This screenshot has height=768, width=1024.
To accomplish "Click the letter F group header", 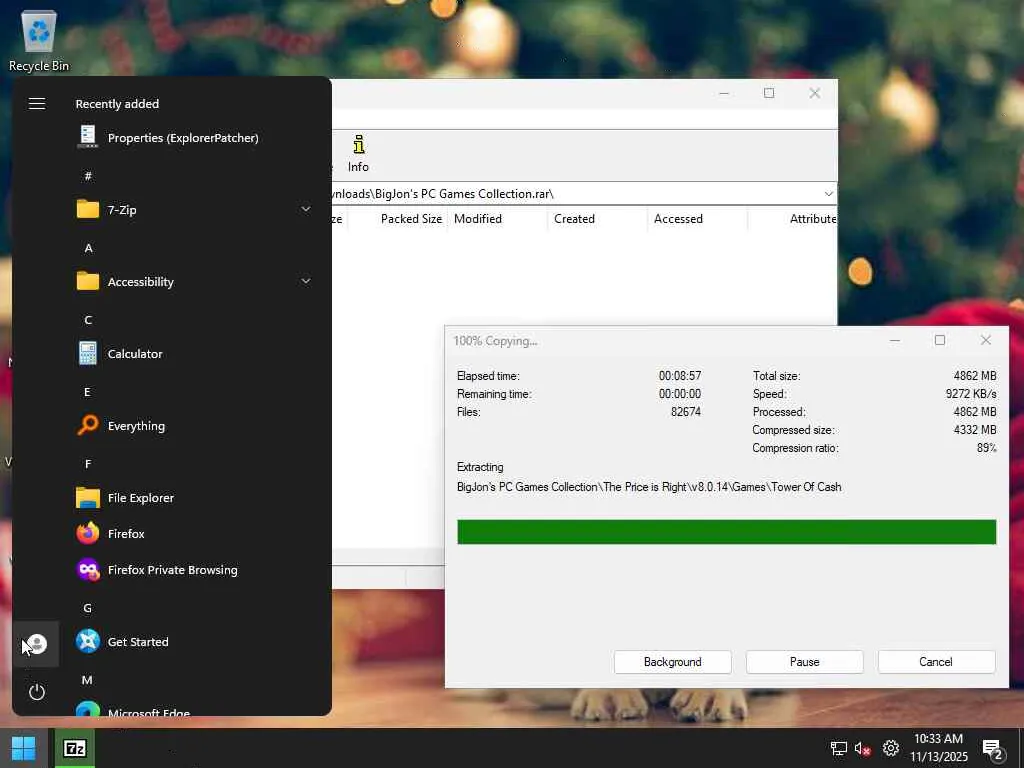I will (88, 464).
